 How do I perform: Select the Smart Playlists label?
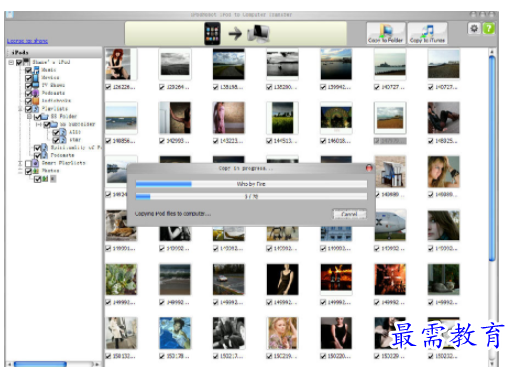click(63, 163)
